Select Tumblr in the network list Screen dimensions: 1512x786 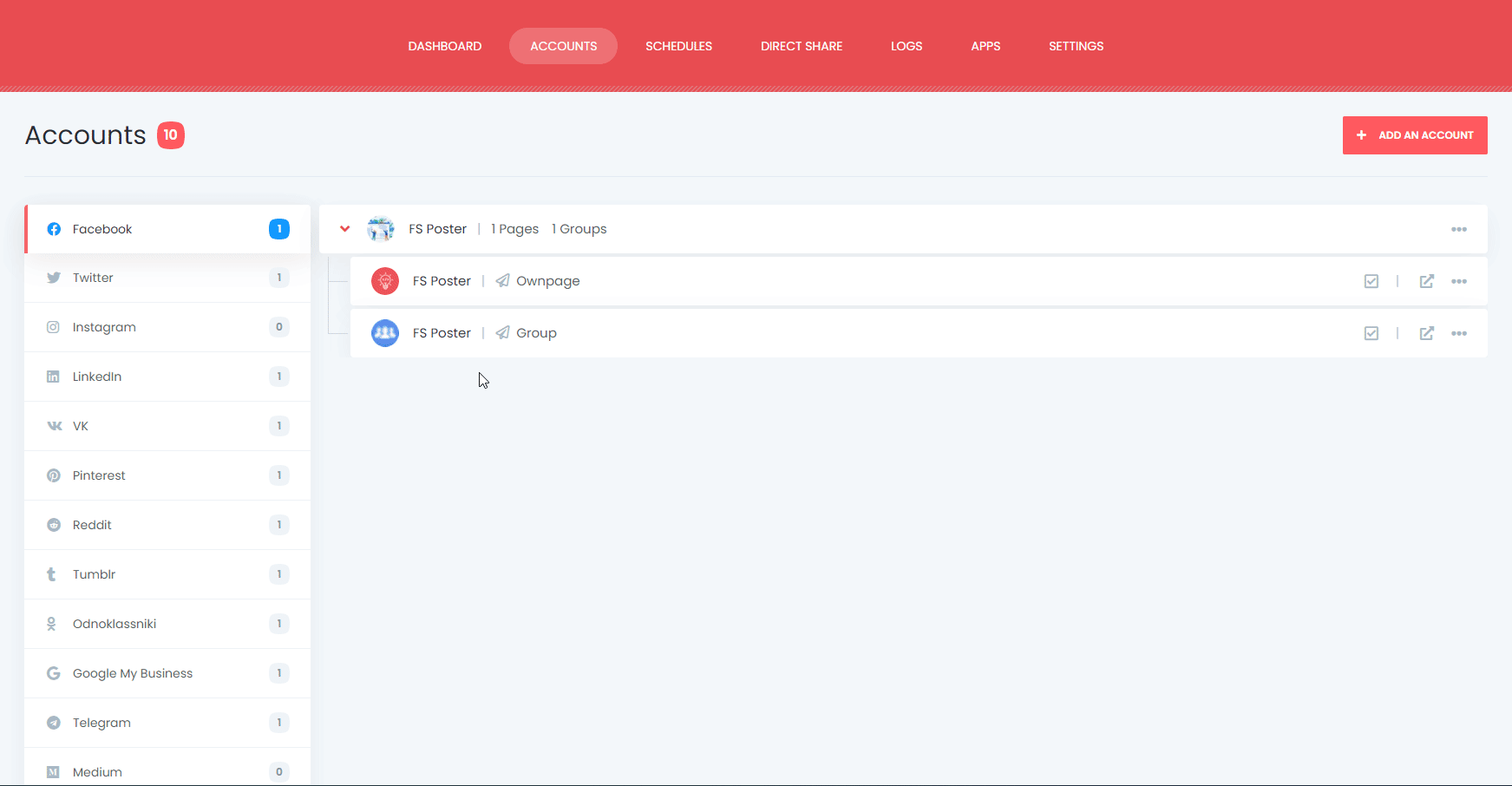click(167, 574)
